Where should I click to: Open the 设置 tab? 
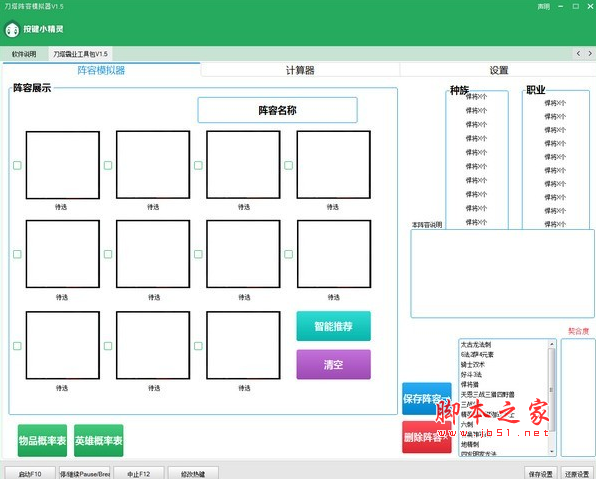[499, 70]
